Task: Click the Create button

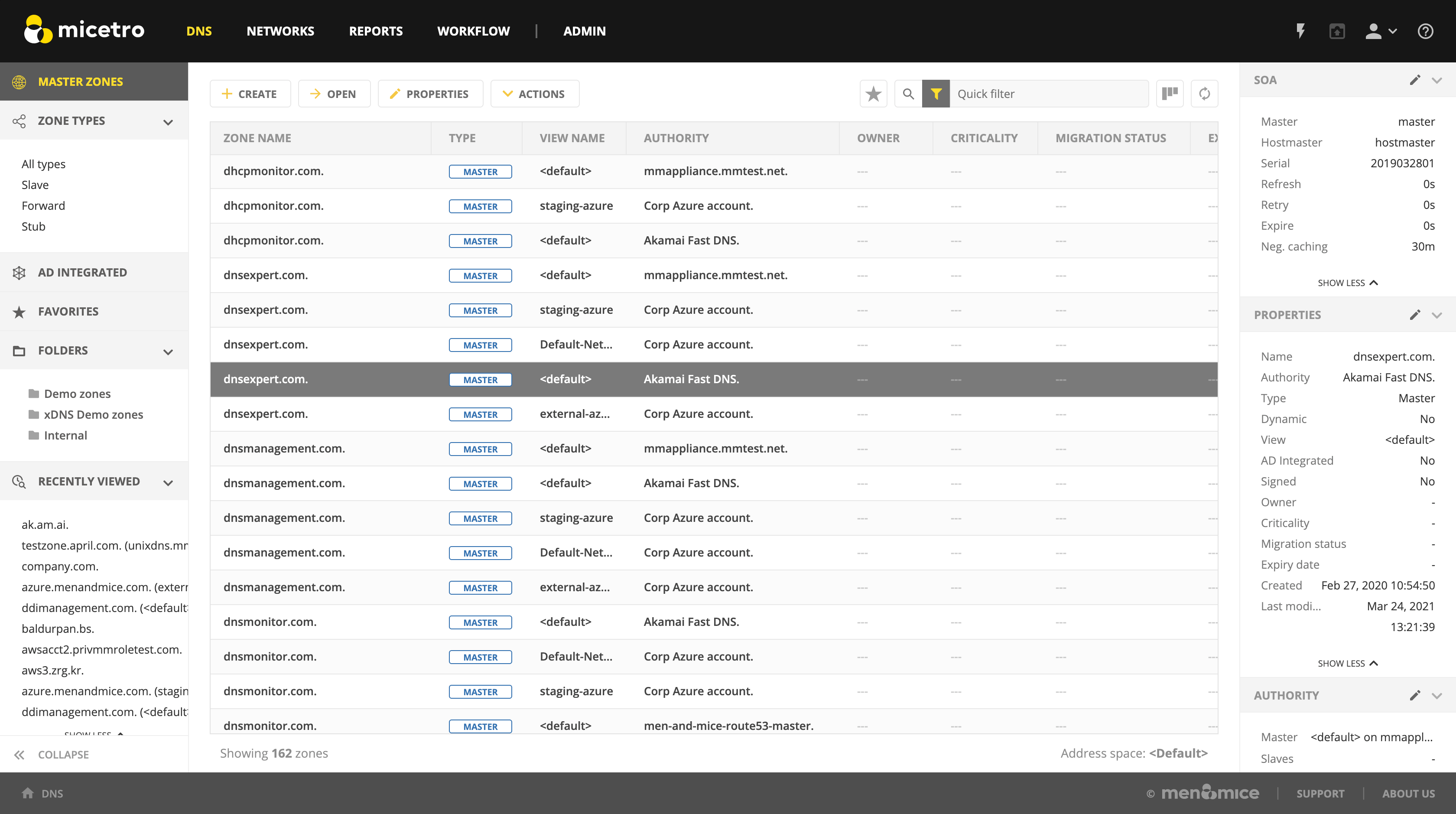Action: point(250,94)
